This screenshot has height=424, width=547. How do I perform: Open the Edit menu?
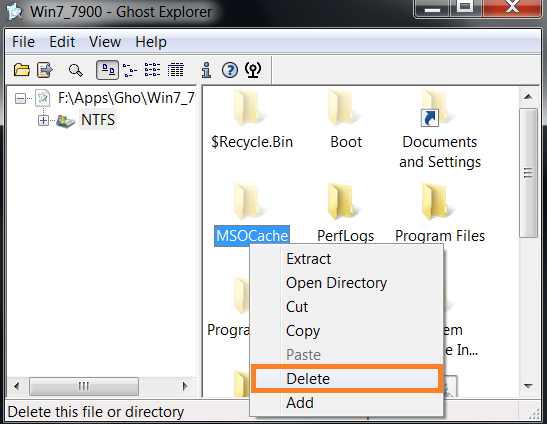tap(62, 42)
